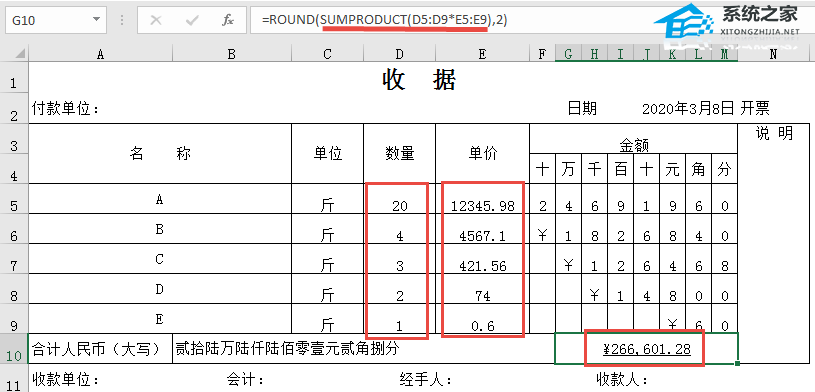Click the 单位 header cell
815x392 pixels.
pos(327,153)
